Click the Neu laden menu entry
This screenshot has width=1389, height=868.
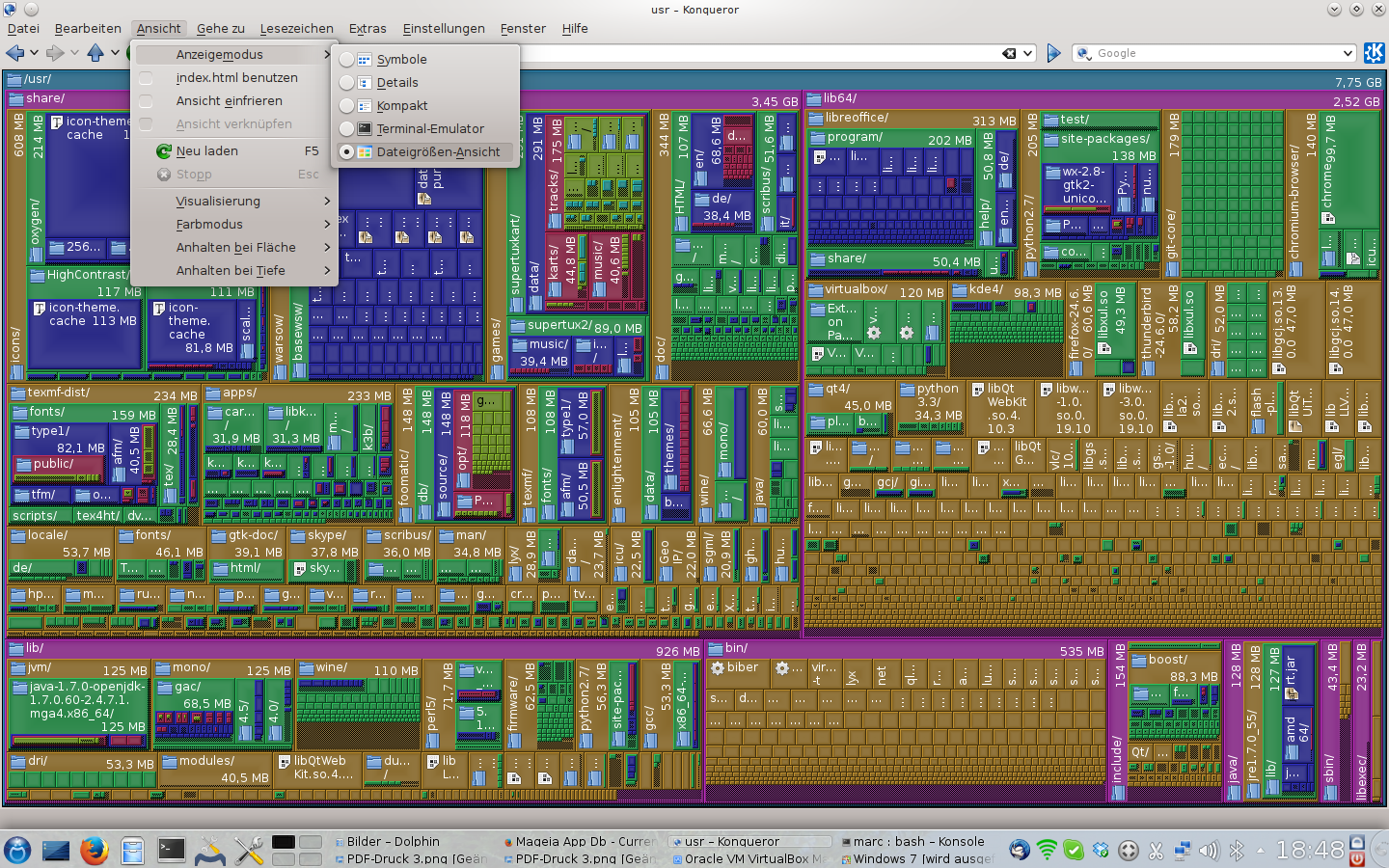[232, 151]
